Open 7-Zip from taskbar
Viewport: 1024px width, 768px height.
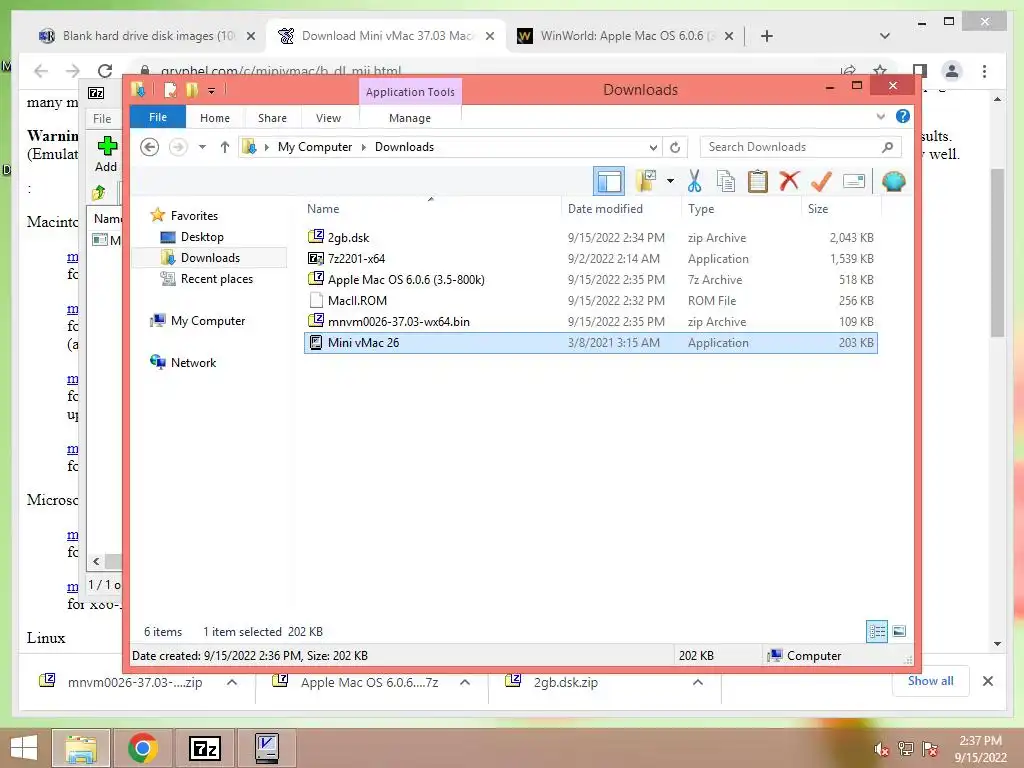[204, 748]
